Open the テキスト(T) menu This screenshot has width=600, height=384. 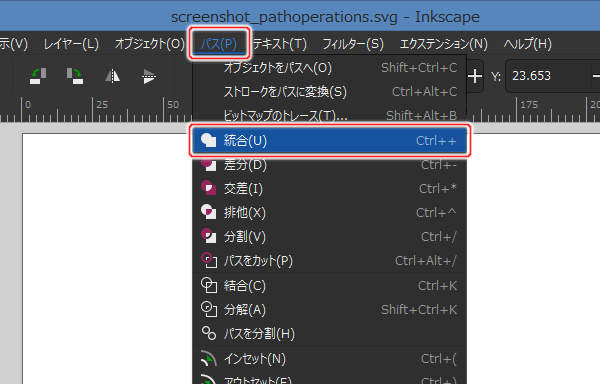pos(279,44)
